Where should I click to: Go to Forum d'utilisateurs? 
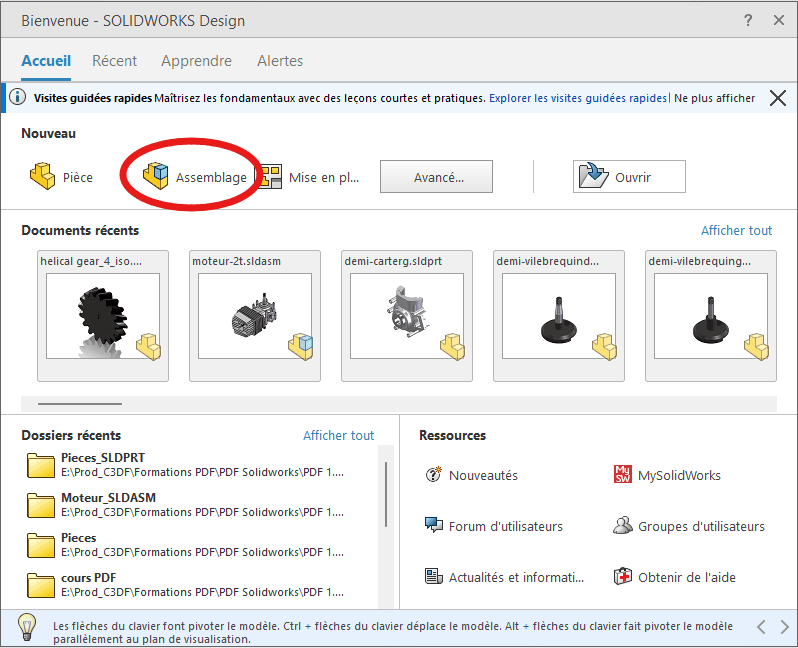tap(494, 526)
